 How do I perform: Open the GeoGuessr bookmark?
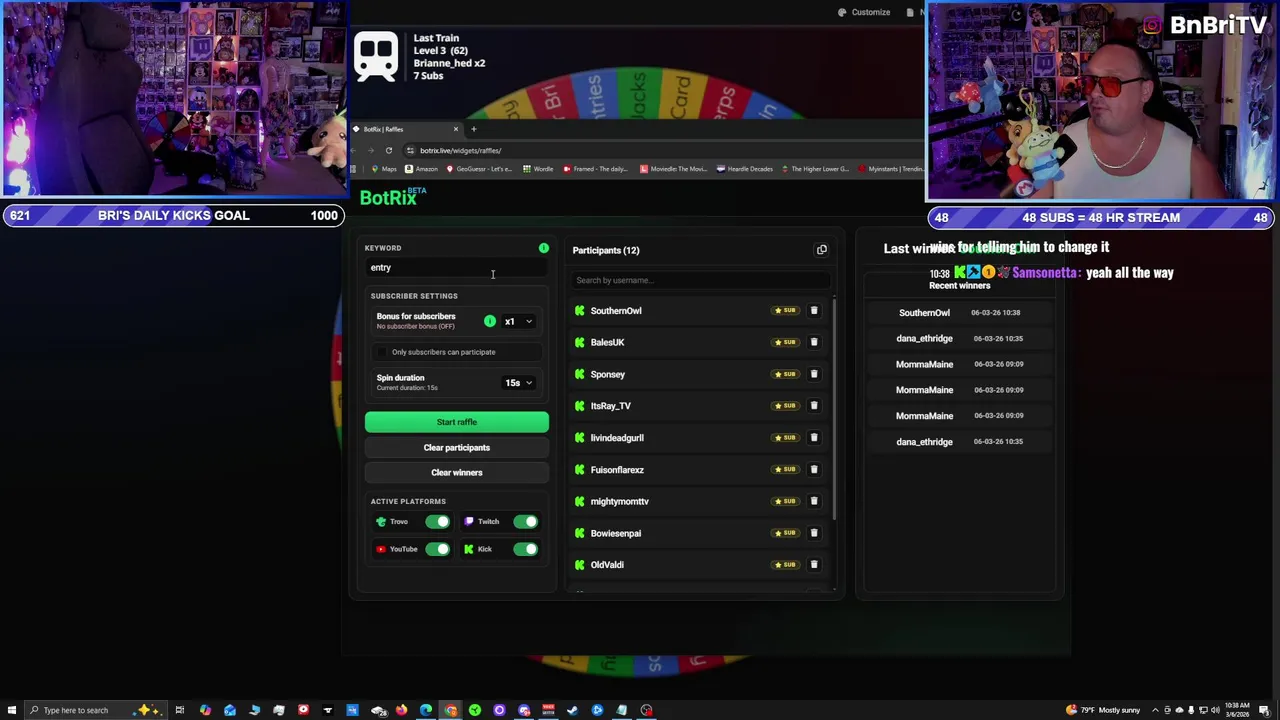coord(480,169)
